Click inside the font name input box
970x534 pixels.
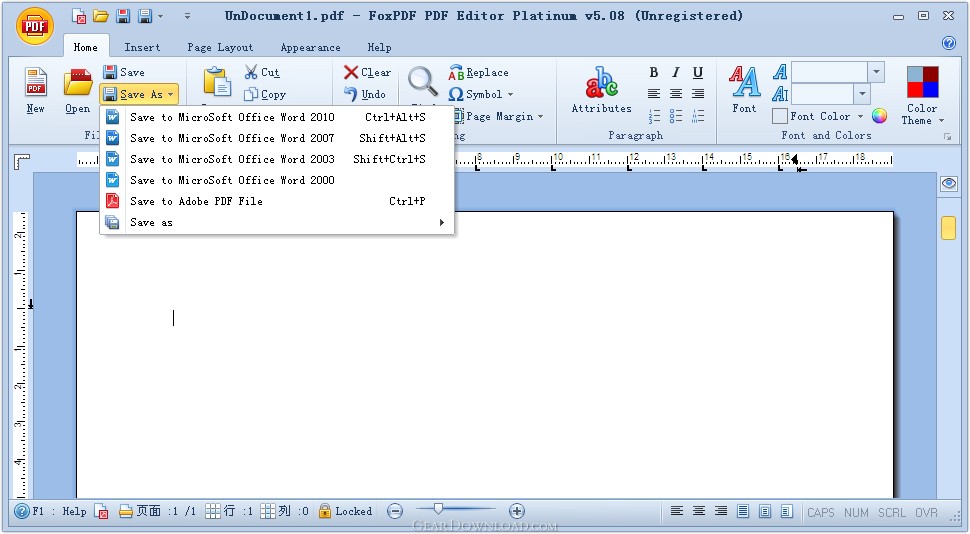(x=829, y=72)
